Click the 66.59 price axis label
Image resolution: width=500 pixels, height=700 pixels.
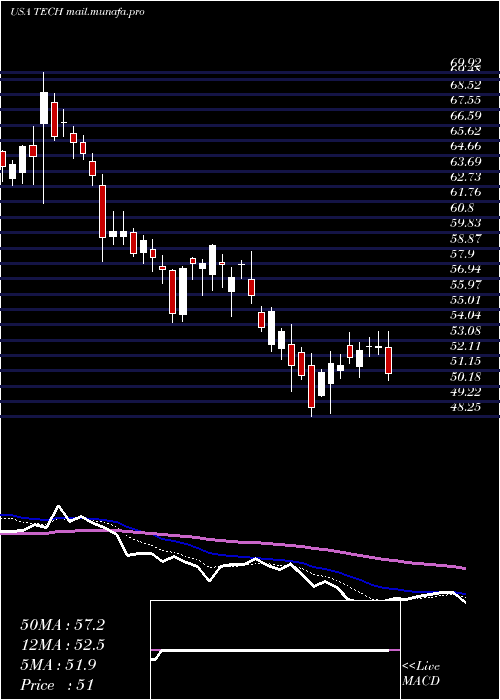click(465, 116)
